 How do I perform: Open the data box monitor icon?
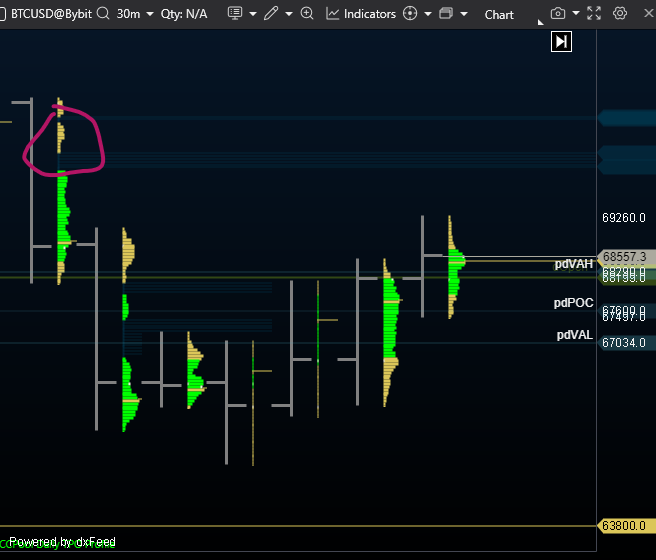click(x=235, y=13)
